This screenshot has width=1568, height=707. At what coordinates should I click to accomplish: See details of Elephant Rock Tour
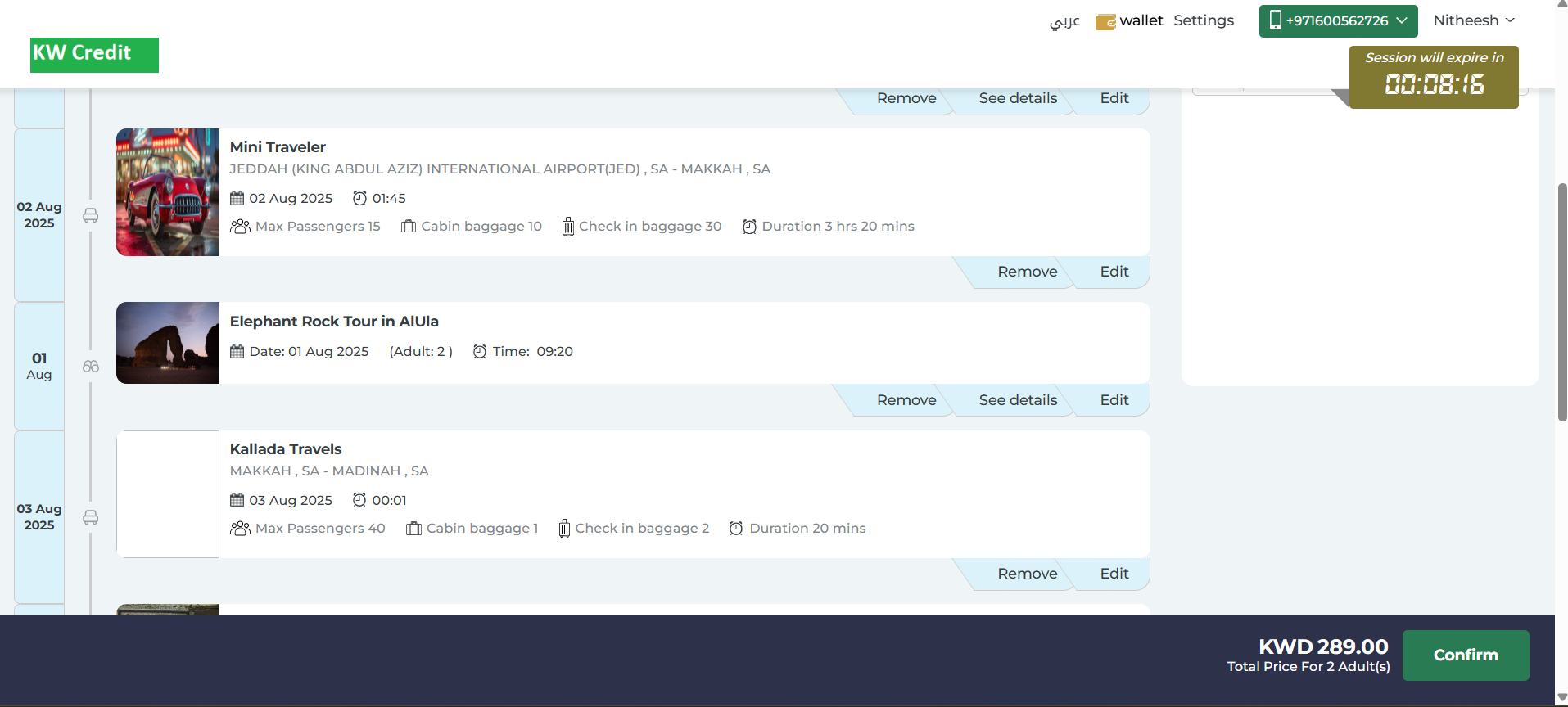click(x=1018, y=400)
